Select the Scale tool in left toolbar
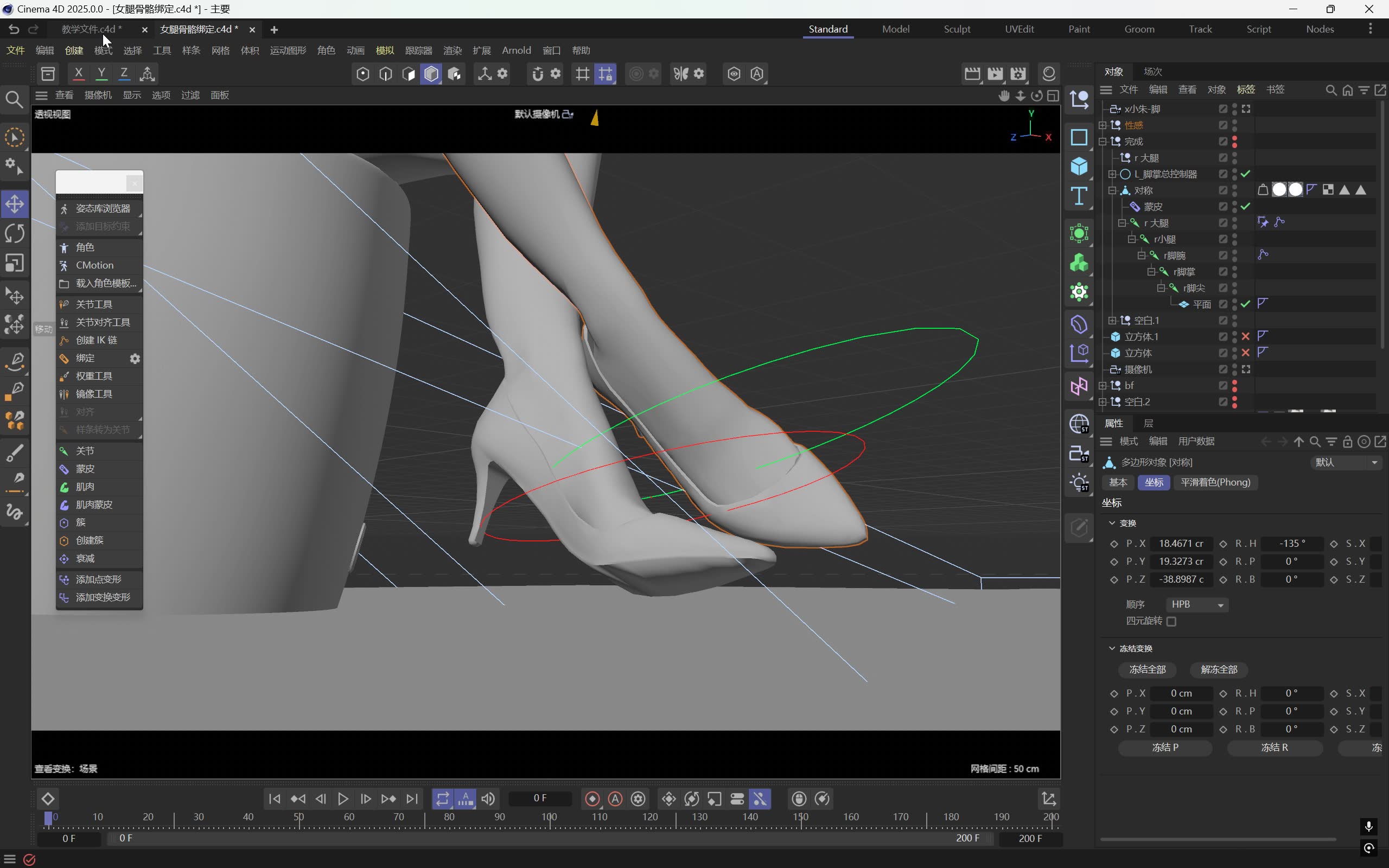 pos(15,263)
